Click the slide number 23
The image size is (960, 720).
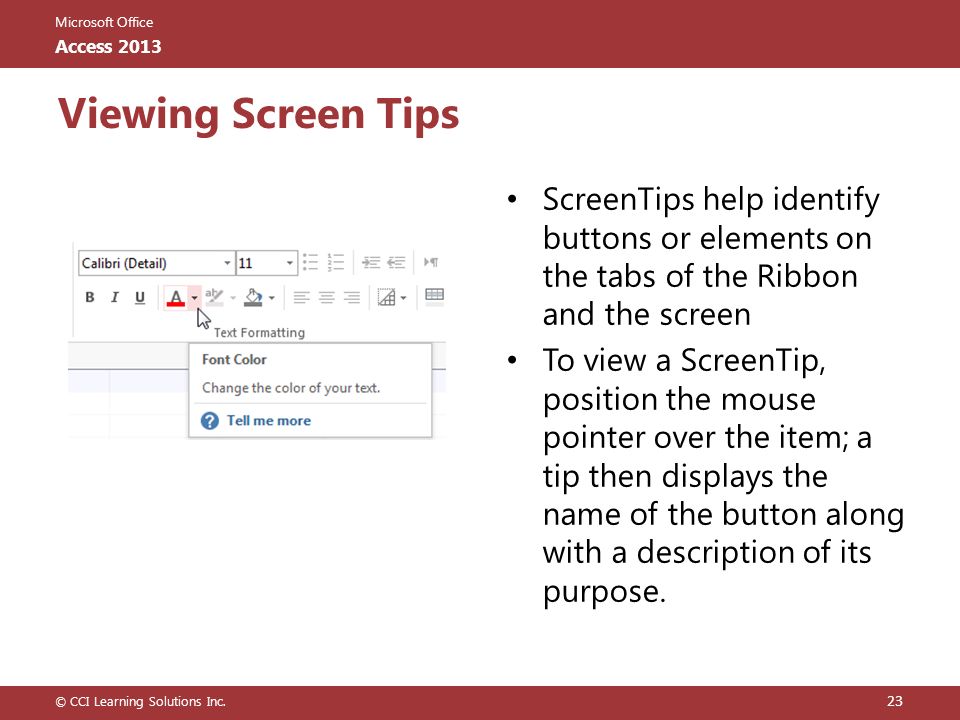click(x=895, y=701)
